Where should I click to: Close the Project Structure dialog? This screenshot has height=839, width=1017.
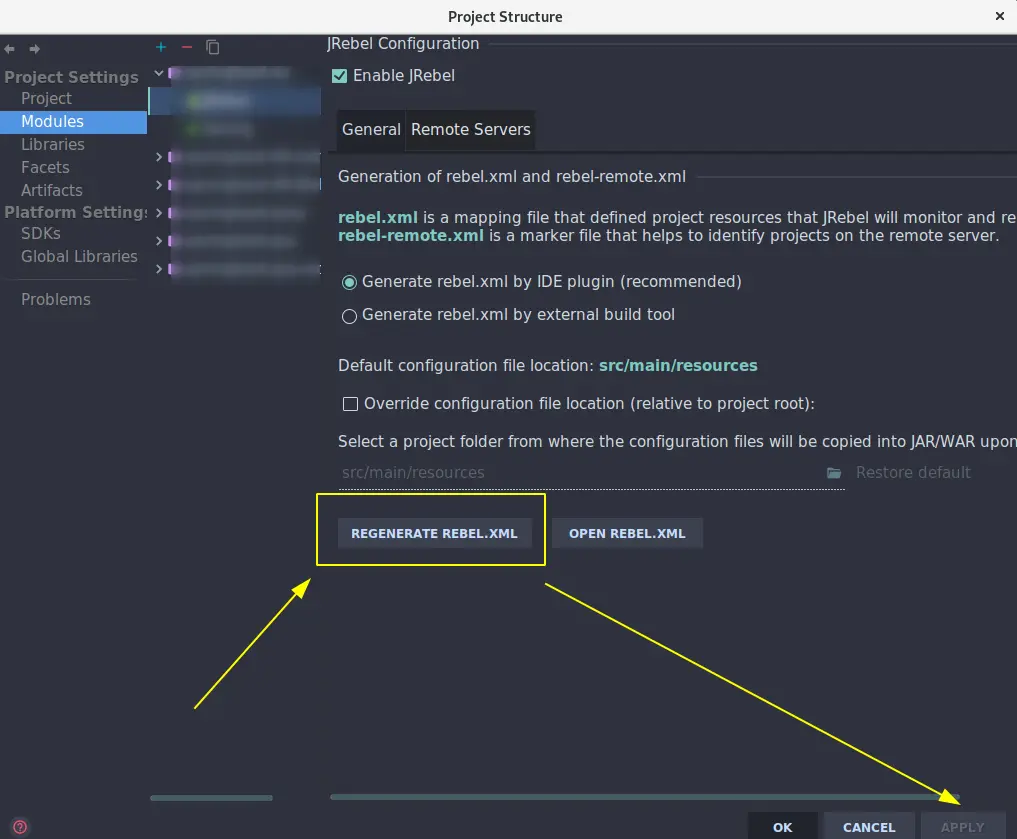click(999, 16)
